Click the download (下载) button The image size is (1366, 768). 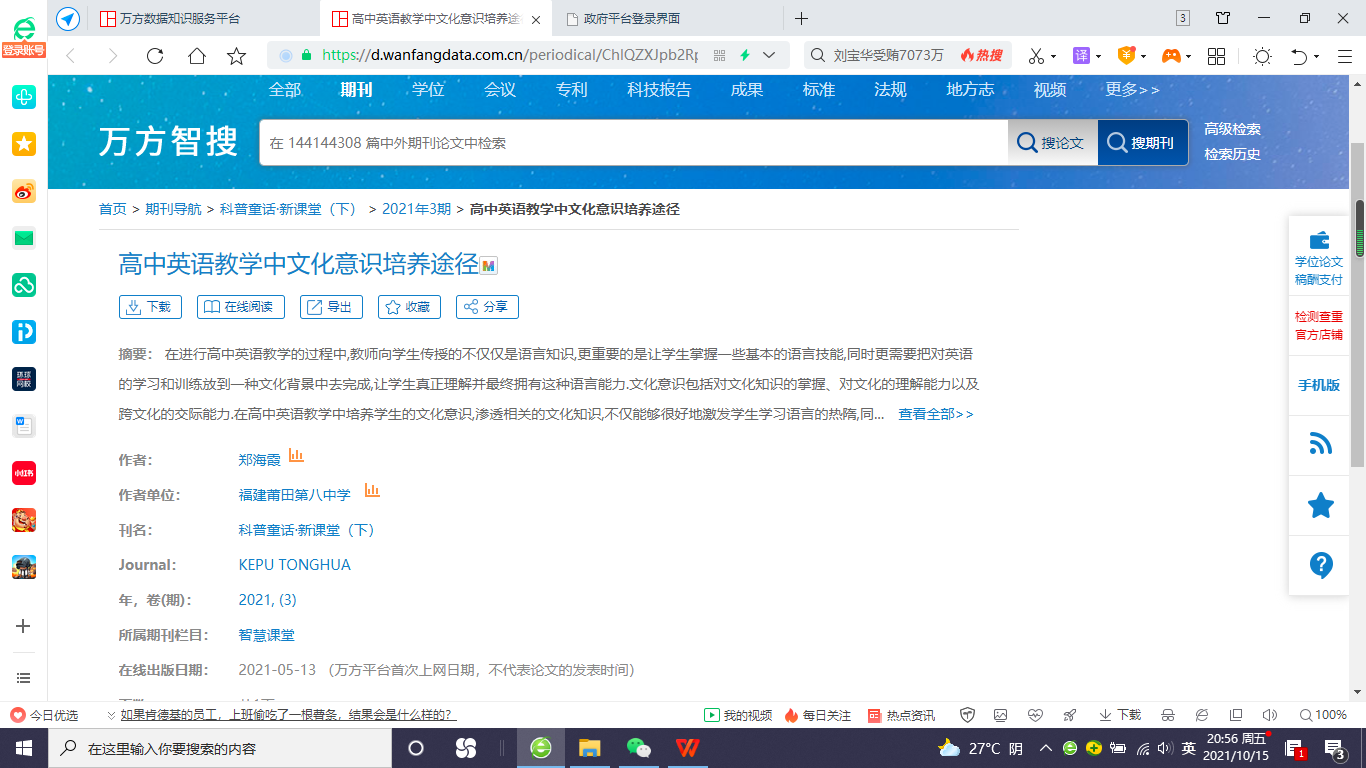click(x=150, y=307)
